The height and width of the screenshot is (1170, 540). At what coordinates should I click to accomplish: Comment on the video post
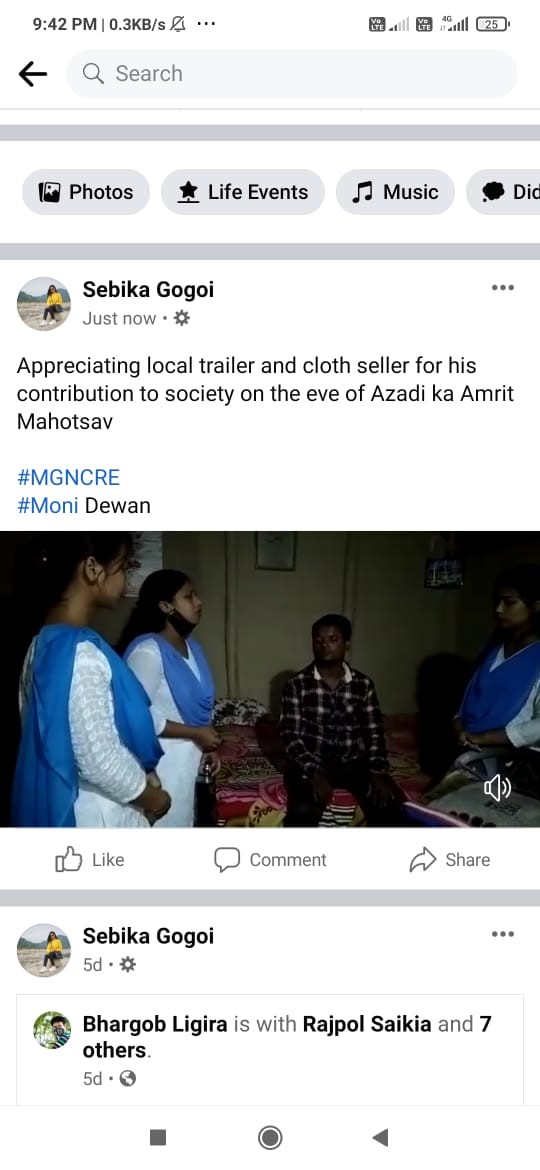[270, 860]
